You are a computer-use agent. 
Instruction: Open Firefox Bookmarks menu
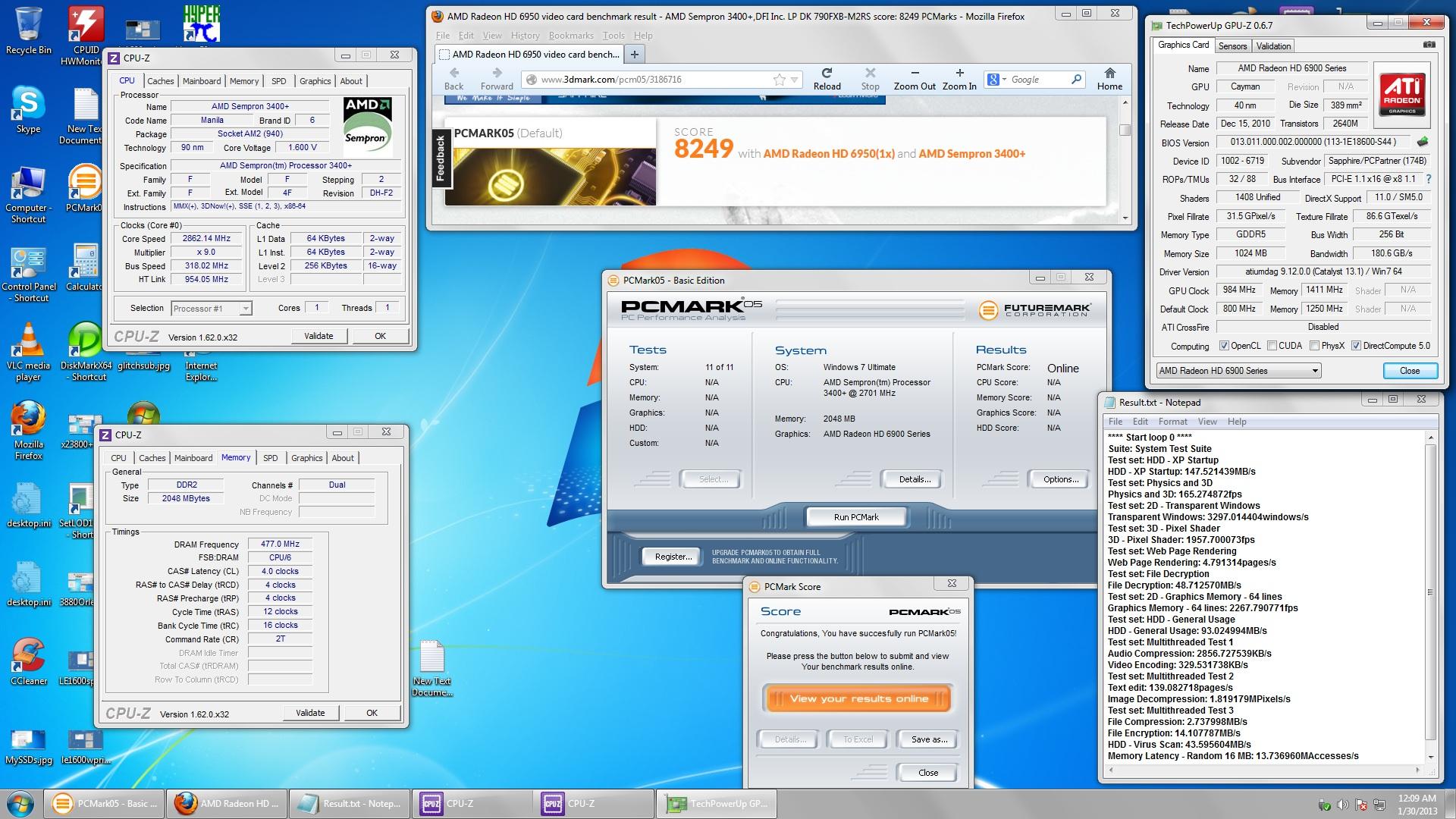pos(571,36)
